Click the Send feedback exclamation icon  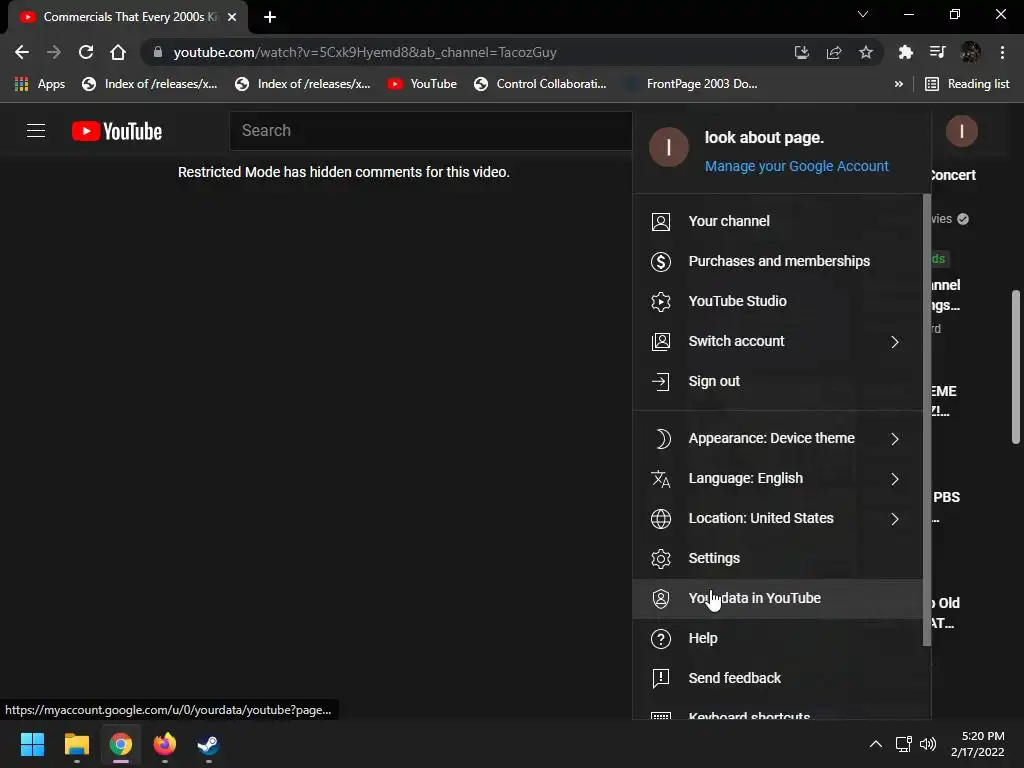click(x=660, y=679)
